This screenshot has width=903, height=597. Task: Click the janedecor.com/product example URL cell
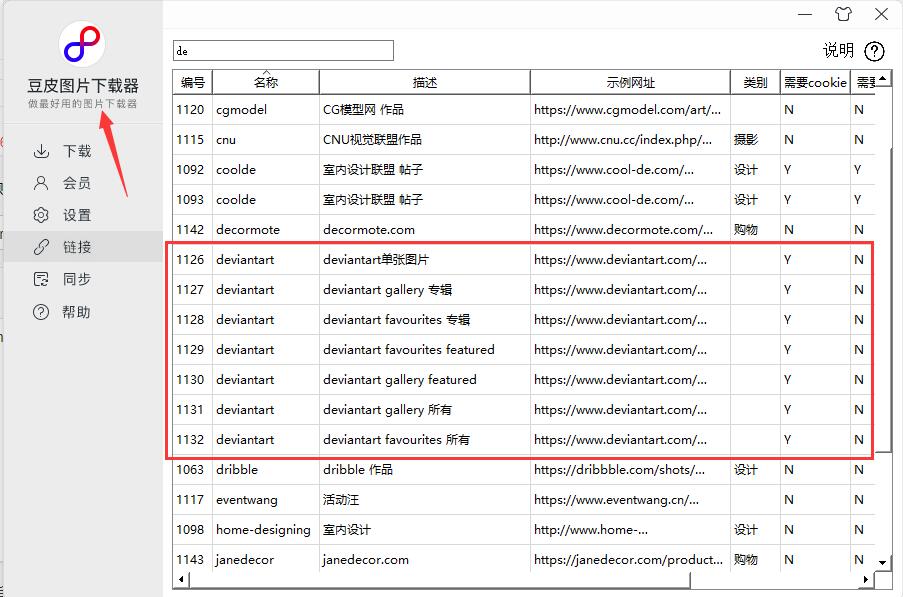coord(630,559)
